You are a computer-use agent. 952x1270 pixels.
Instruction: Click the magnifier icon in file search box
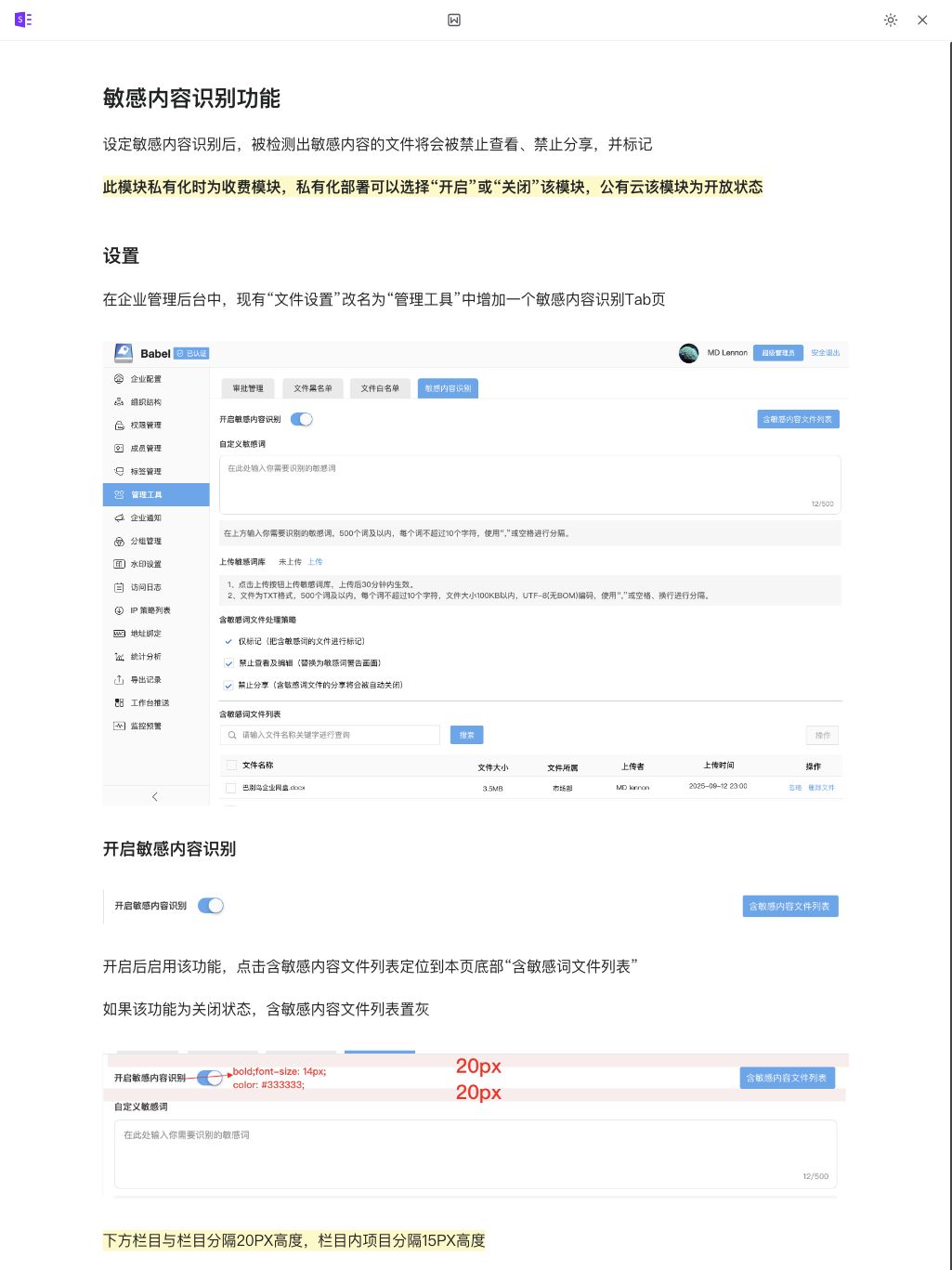(232, 735)
